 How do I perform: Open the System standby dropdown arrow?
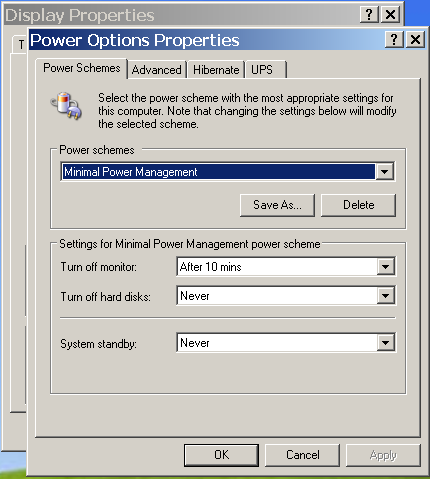coord(386,343)
